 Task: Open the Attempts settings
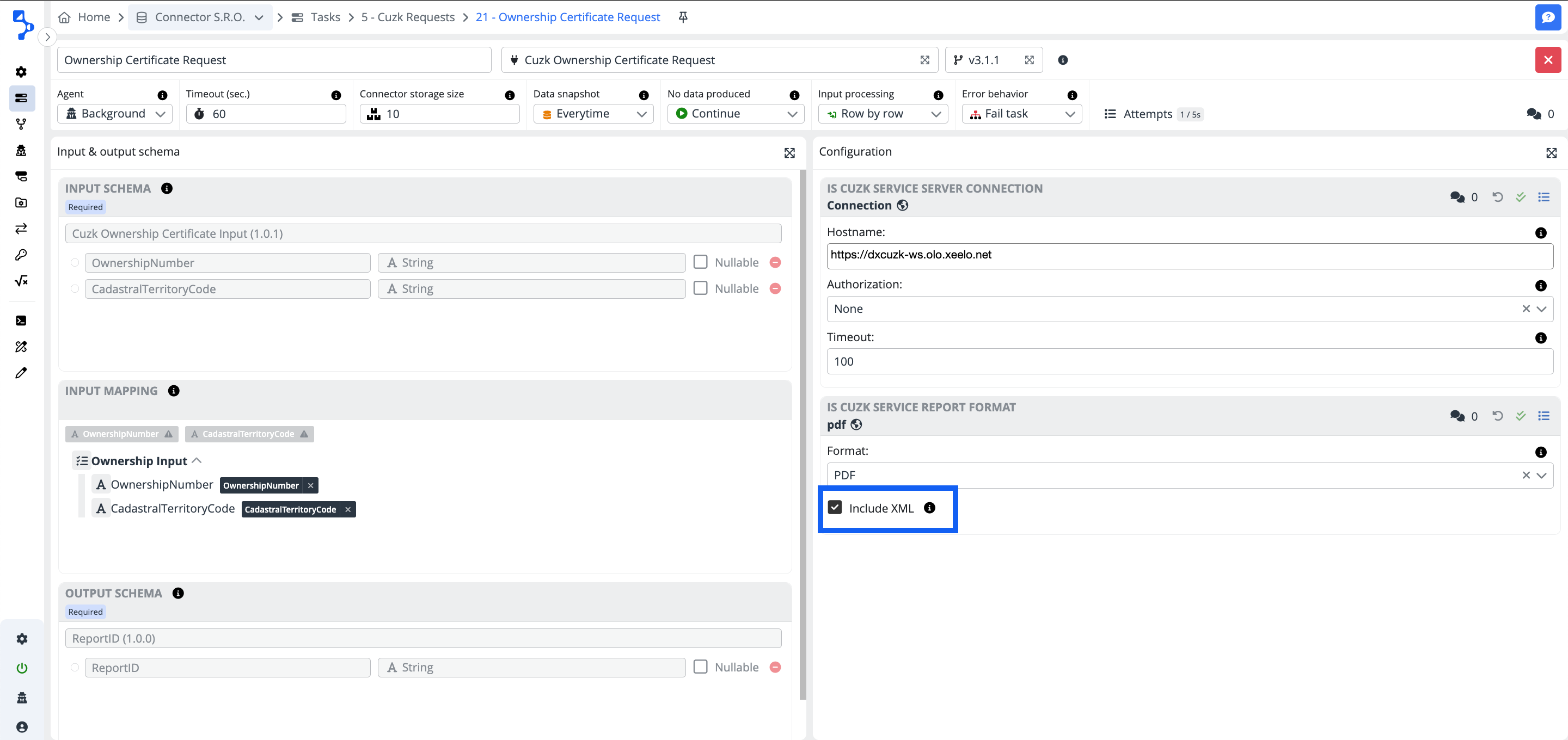point(1147,114)
